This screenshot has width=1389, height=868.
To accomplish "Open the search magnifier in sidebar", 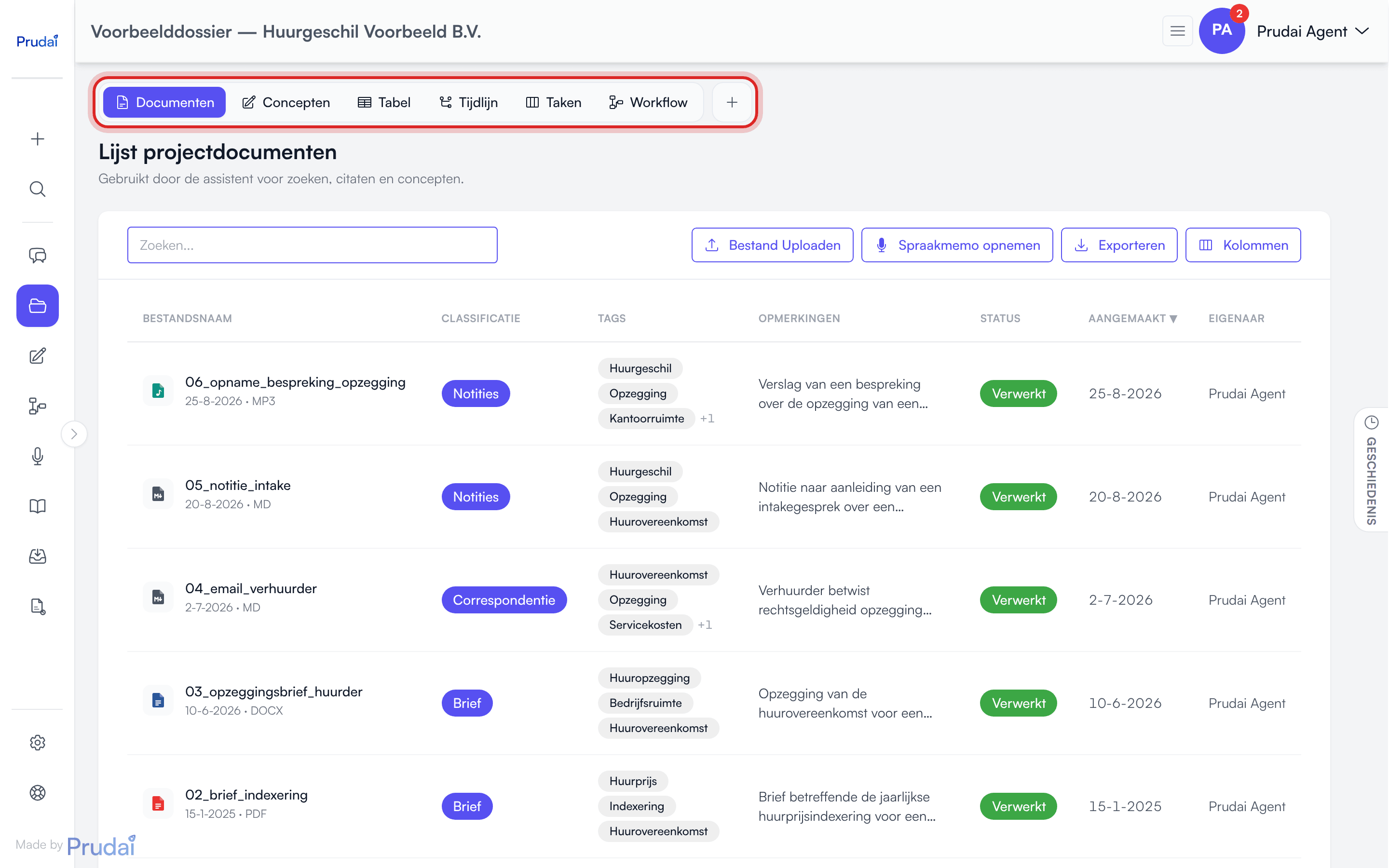I will [37, 189].
